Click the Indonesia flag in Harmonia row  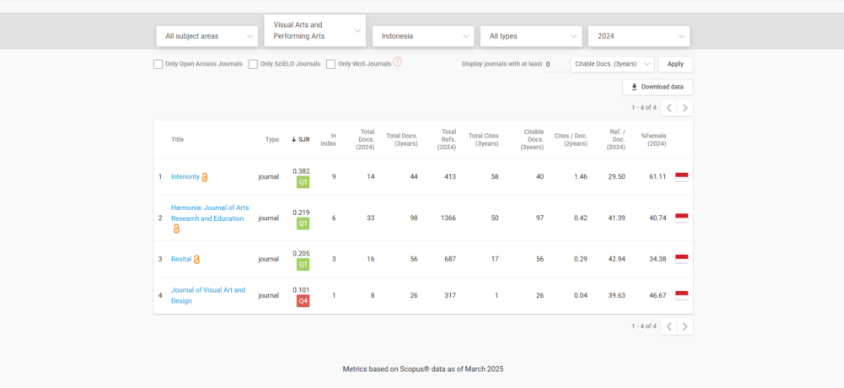681,218
